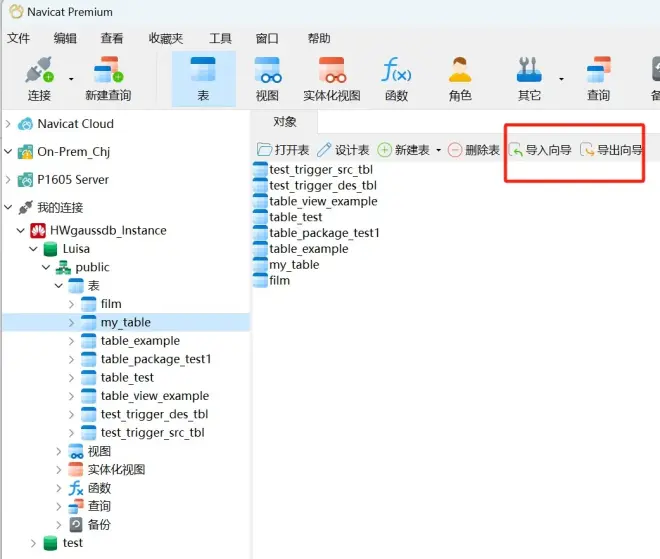Screen dimensions: 660x559
Task: Expand the P1605 Server node
Action: click(8, 180)
